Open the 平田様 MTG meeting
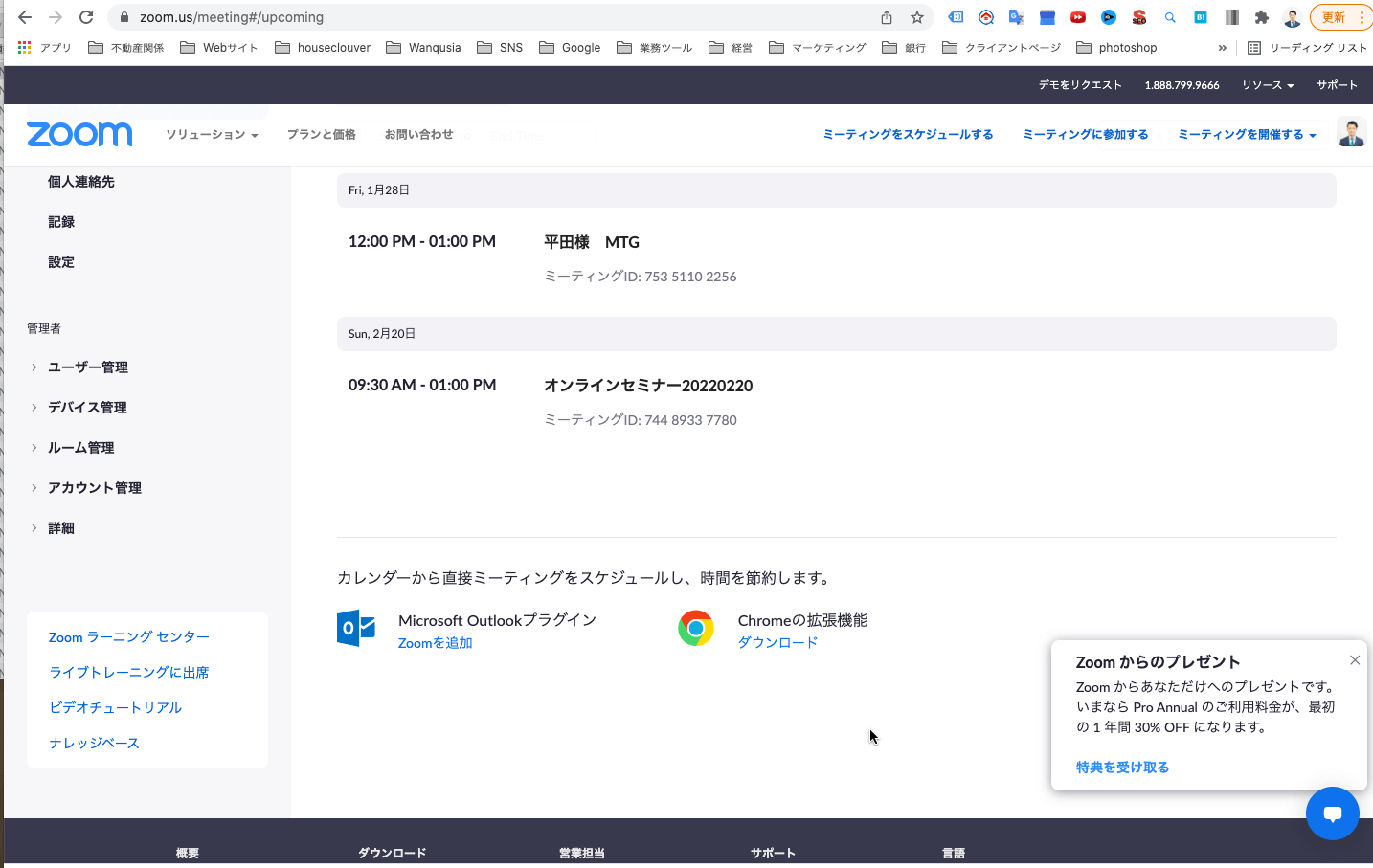Image resolution: width=1373 pixels, height=868 pixels. tap(592, 242)
